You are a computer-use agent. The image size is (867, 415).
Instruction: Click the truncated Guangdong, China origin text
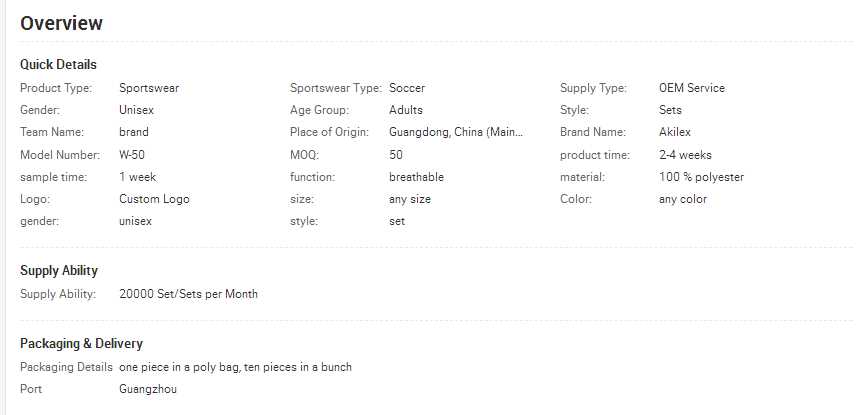pos(456,132)
